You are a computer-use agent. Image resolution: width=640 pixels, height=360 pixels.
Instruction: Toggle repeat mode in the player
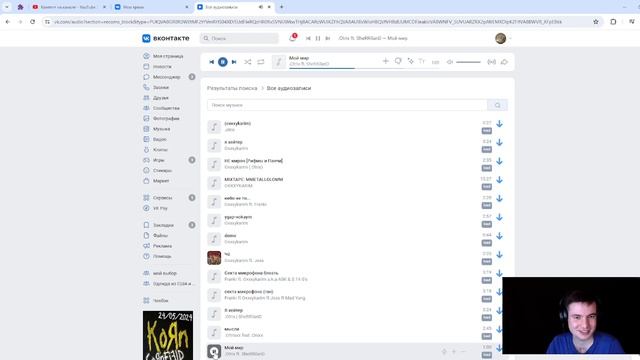[x=261, y=62]
